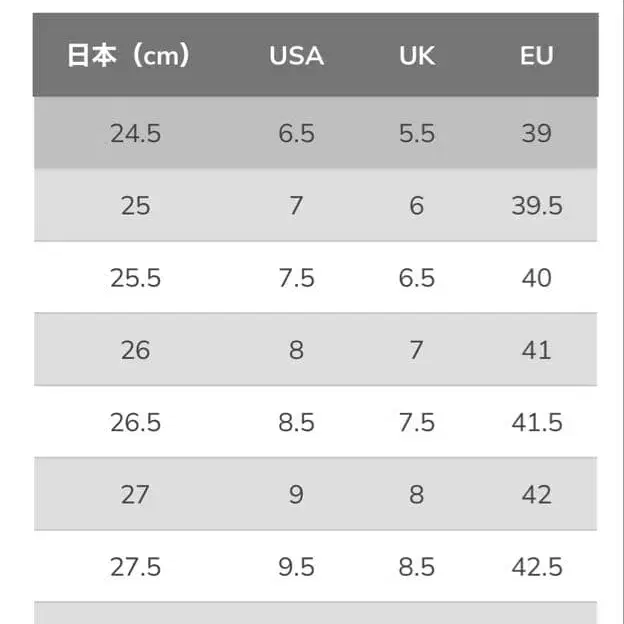Image resolution: width=624 pixels, height=624 pixels.
Task: Click the EU column header
Action: pos(537,56)
